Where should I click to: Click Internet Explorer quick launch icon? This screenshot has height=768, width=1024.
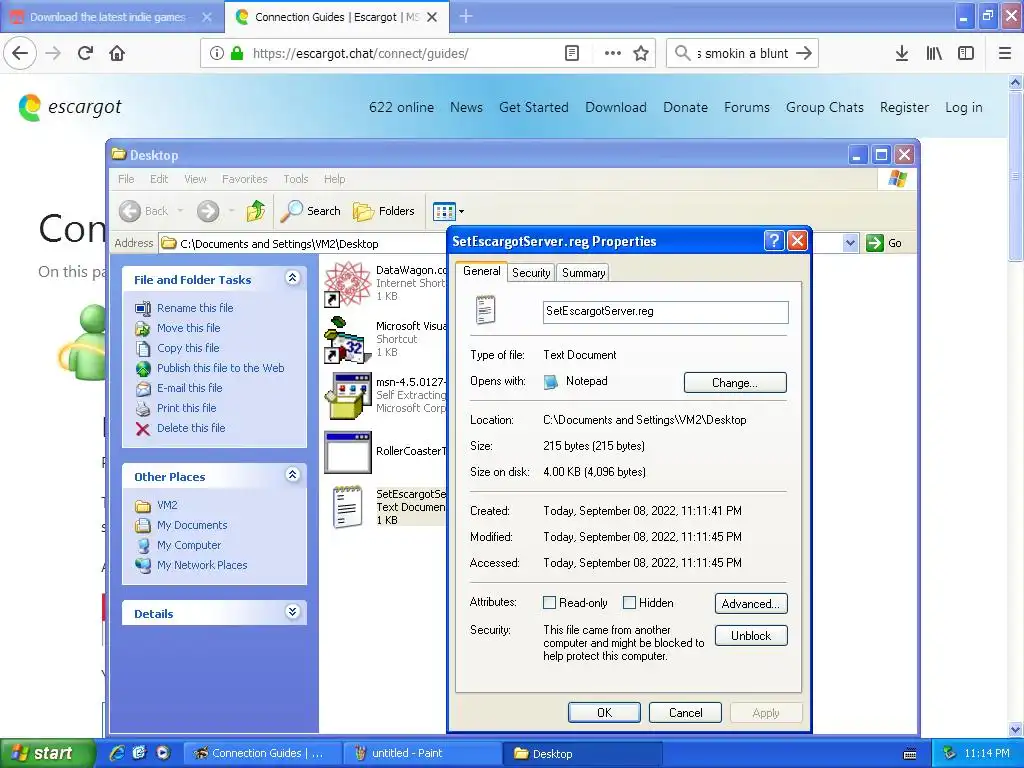coord(118,753)
